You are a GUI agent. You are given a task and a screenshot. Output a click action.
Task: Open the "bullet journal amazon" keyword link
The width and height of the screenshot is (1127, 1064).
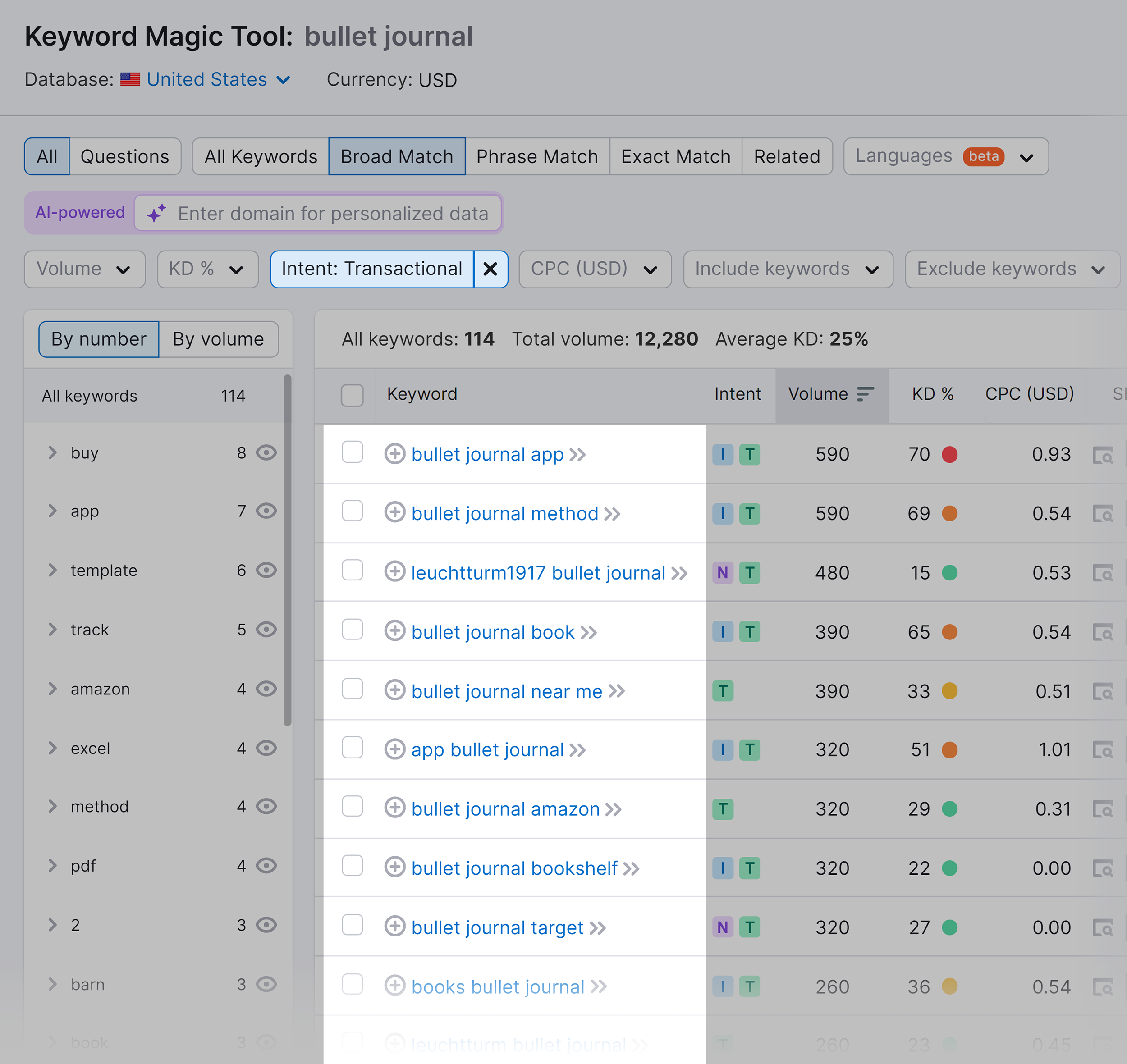[x=506, y=809]
